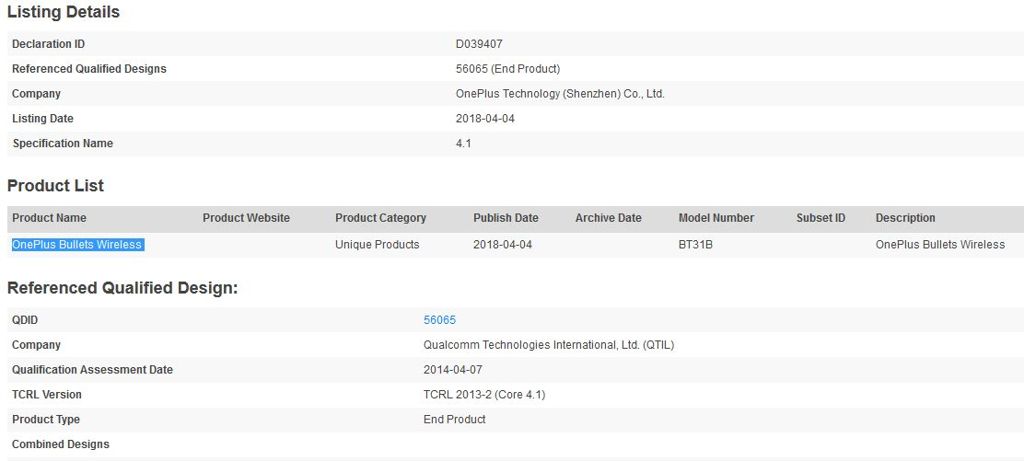Click the Archive Date column header
Screen dimensions: 1024x461
(x=608, y=218)
